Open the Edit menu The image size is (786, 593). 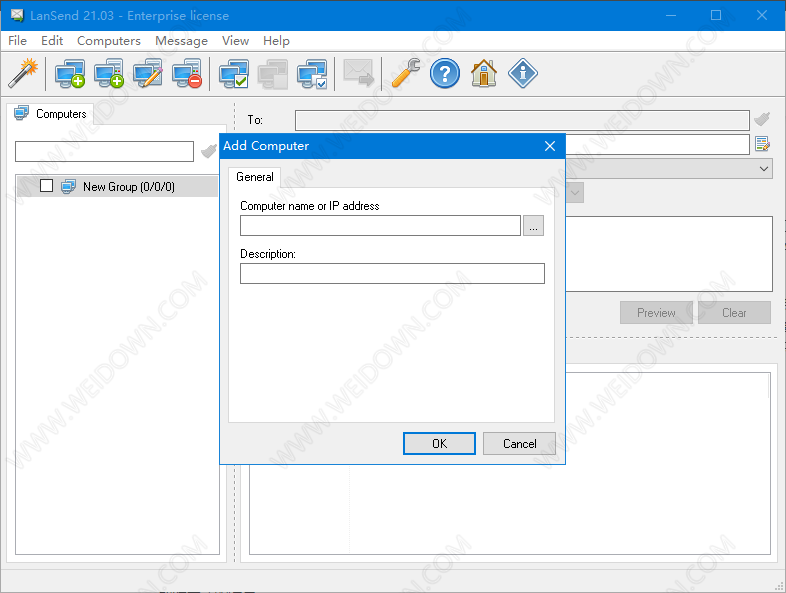click(x=52, y=41)
